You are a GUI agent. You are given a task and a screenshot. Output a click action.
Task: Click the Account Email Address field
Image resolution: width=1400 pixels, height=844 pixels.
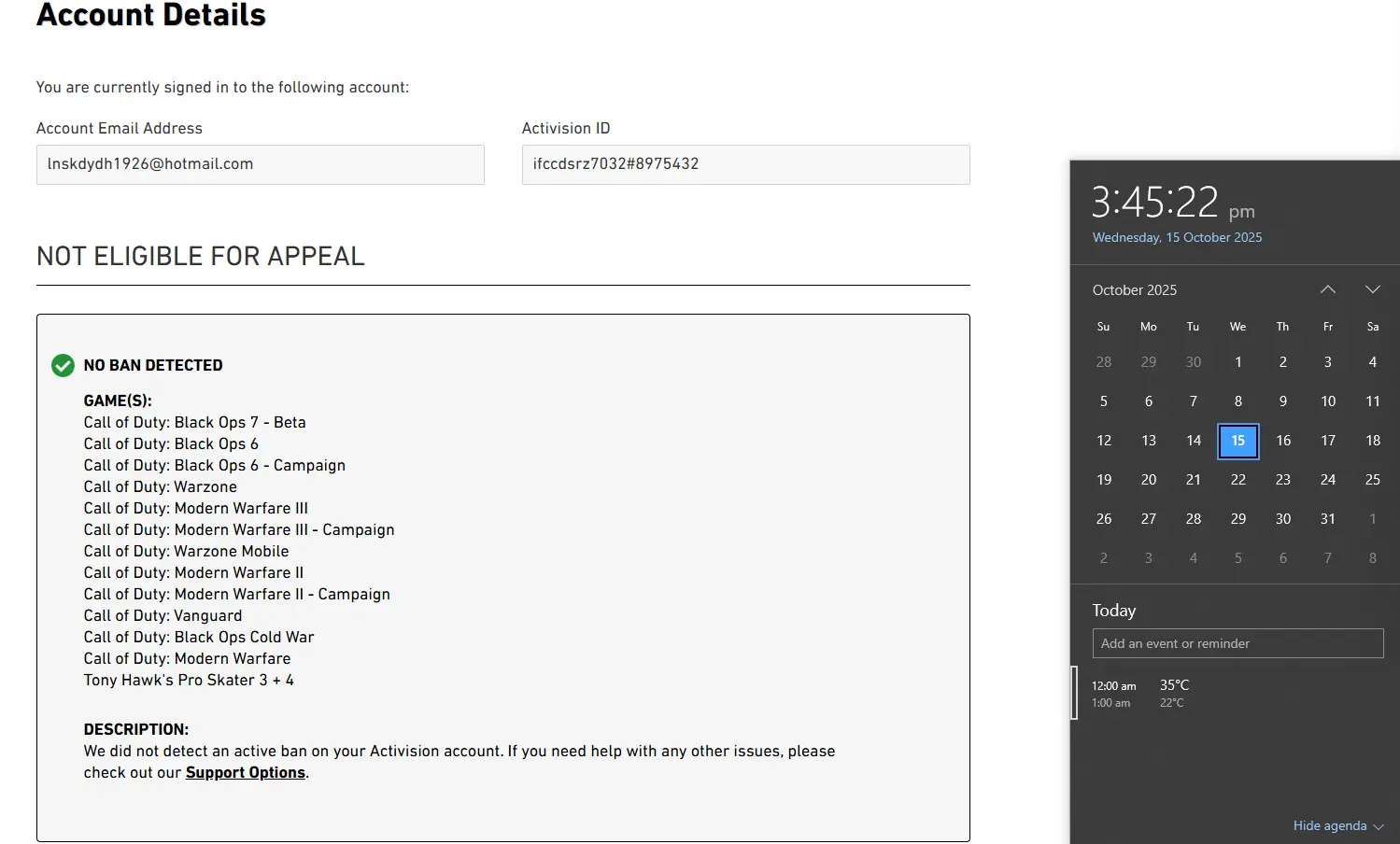click(261, 164)
